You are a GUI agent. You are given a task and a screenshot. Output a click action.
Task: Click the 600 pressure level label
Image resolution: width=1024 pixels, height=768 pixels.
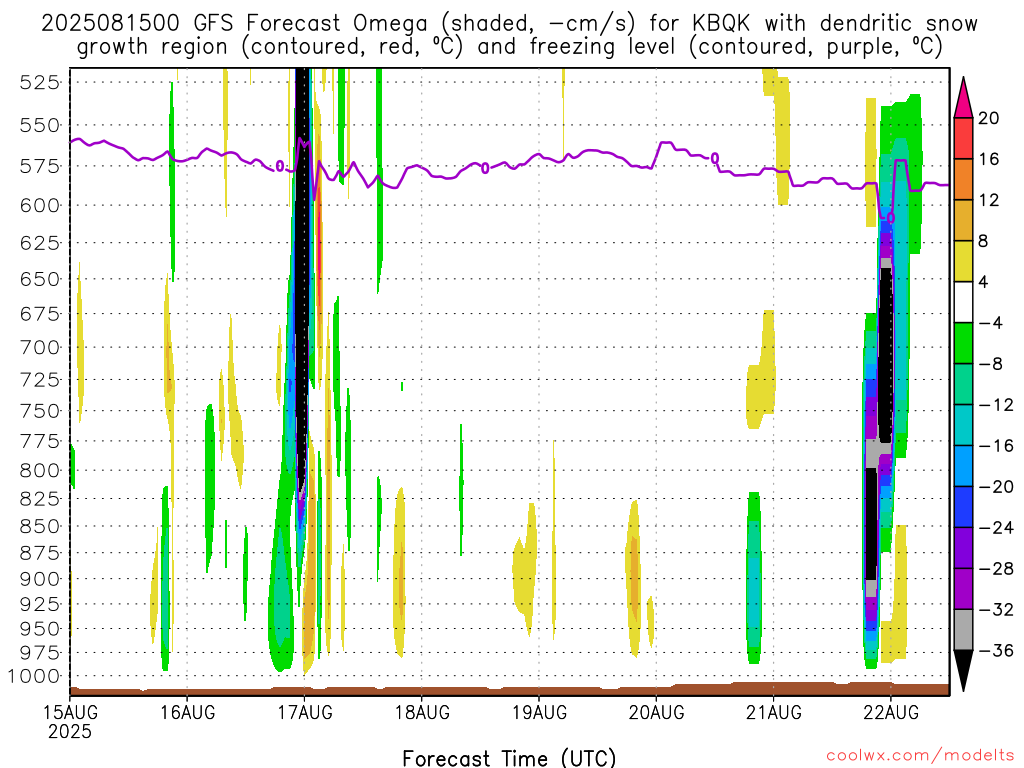point(40,205)
